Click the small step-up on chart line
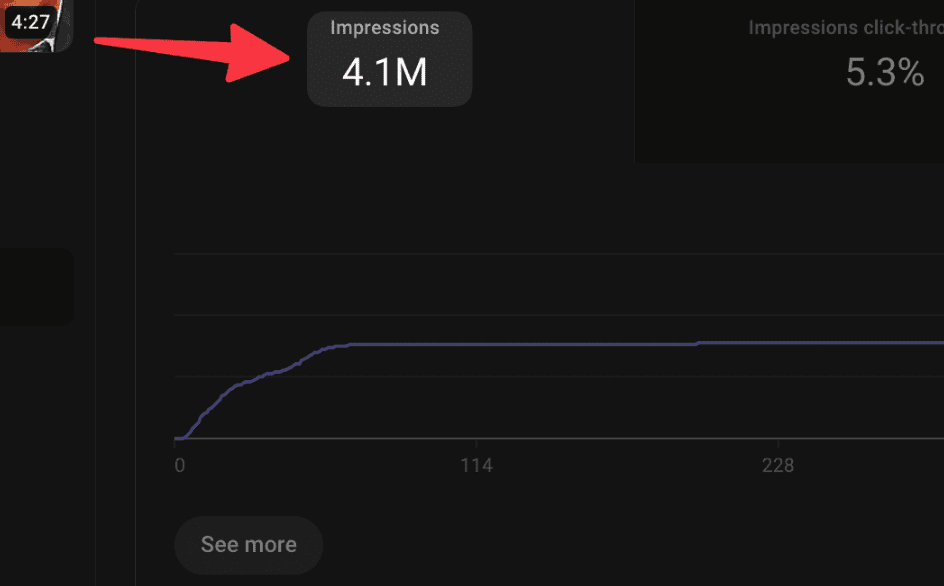Viewport: 944px width, 586px height. coord(697,343)
